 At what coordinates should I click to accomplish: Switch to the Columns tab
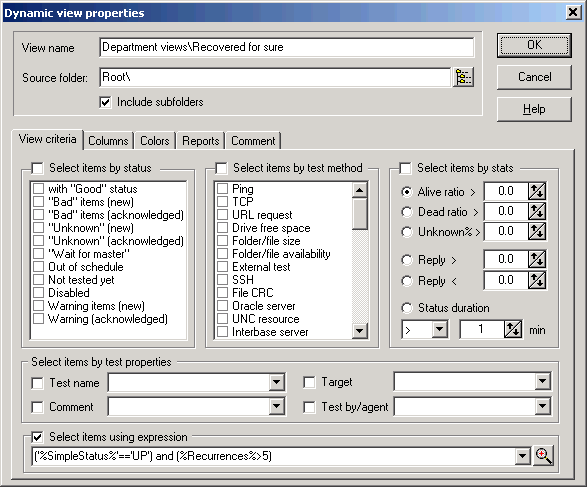pyautogui.click(x=108, y=141)
